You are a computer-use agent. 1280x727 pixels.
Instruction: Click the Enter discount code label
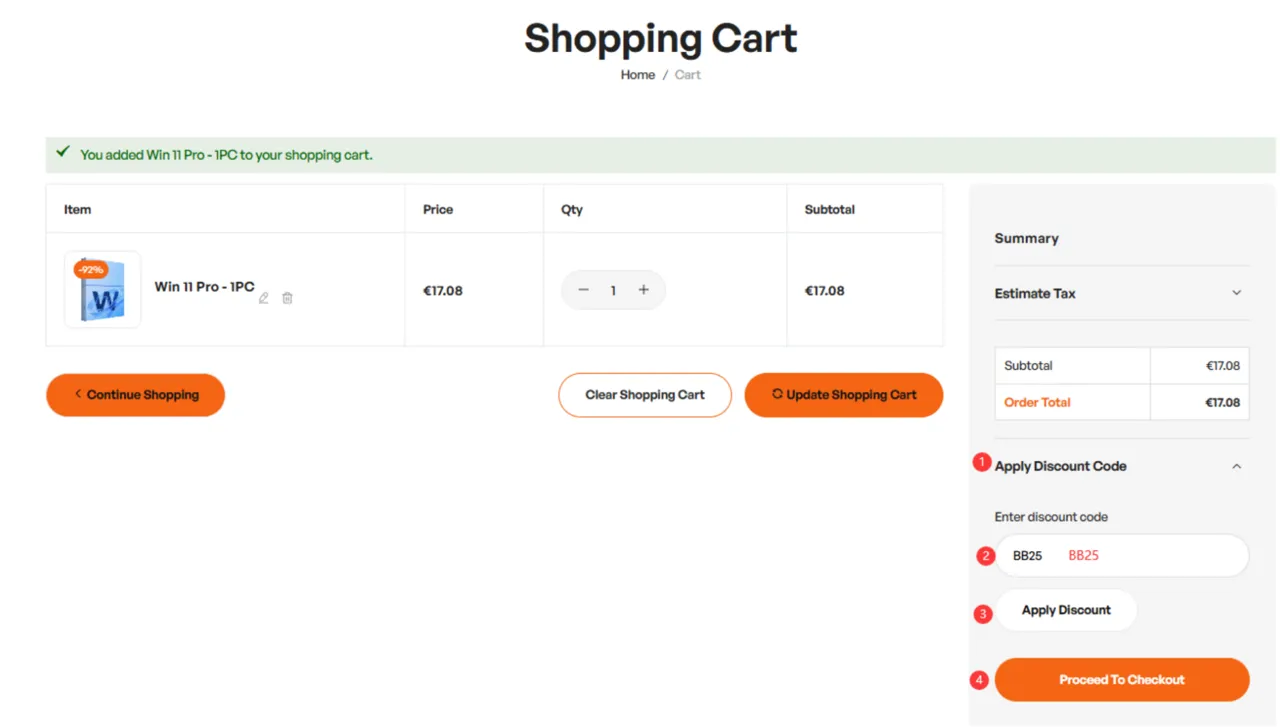click(x=1051, y=517)
